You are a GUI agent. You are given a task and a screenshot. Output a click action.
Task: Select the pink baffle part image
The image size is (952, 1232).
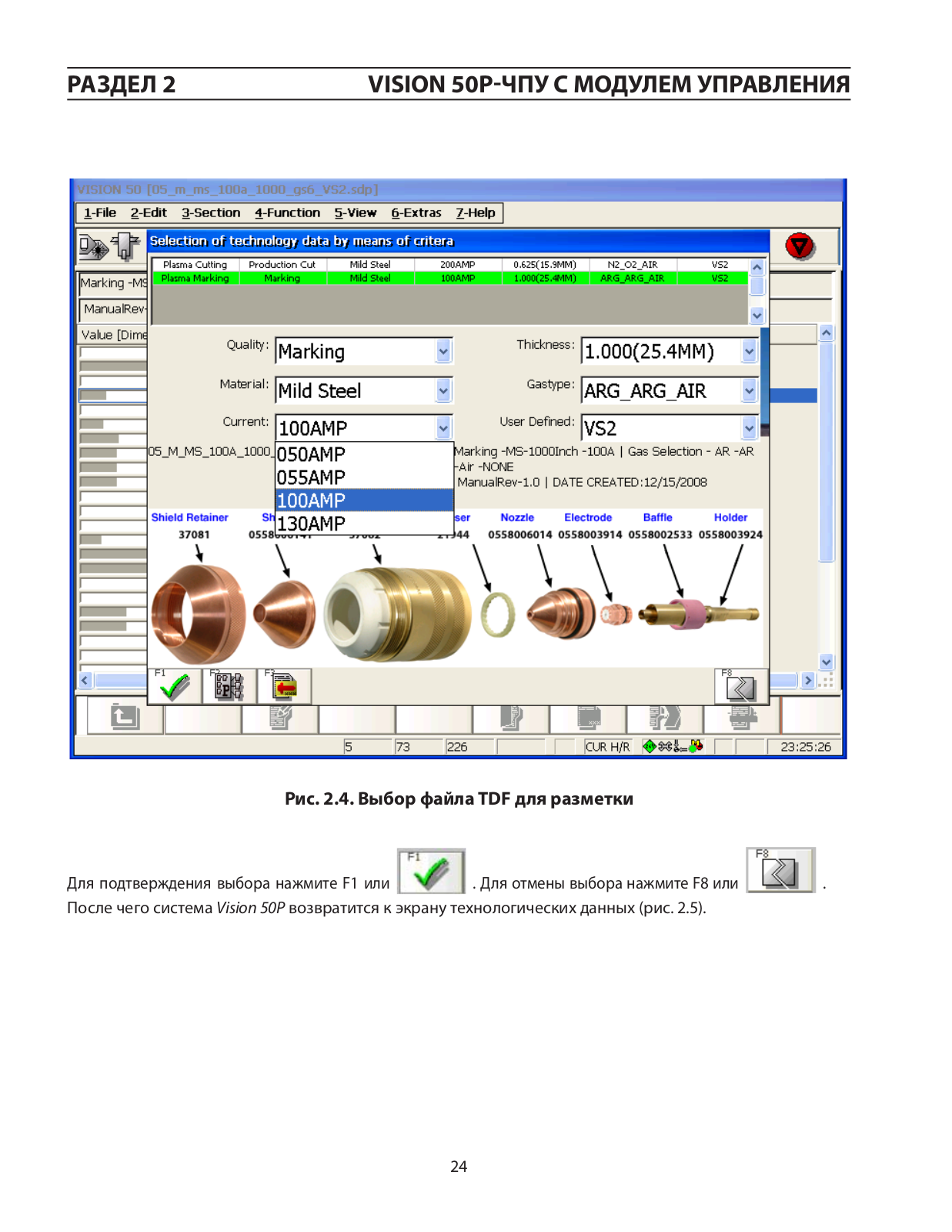pyautogui.click(x=687, y=614)
